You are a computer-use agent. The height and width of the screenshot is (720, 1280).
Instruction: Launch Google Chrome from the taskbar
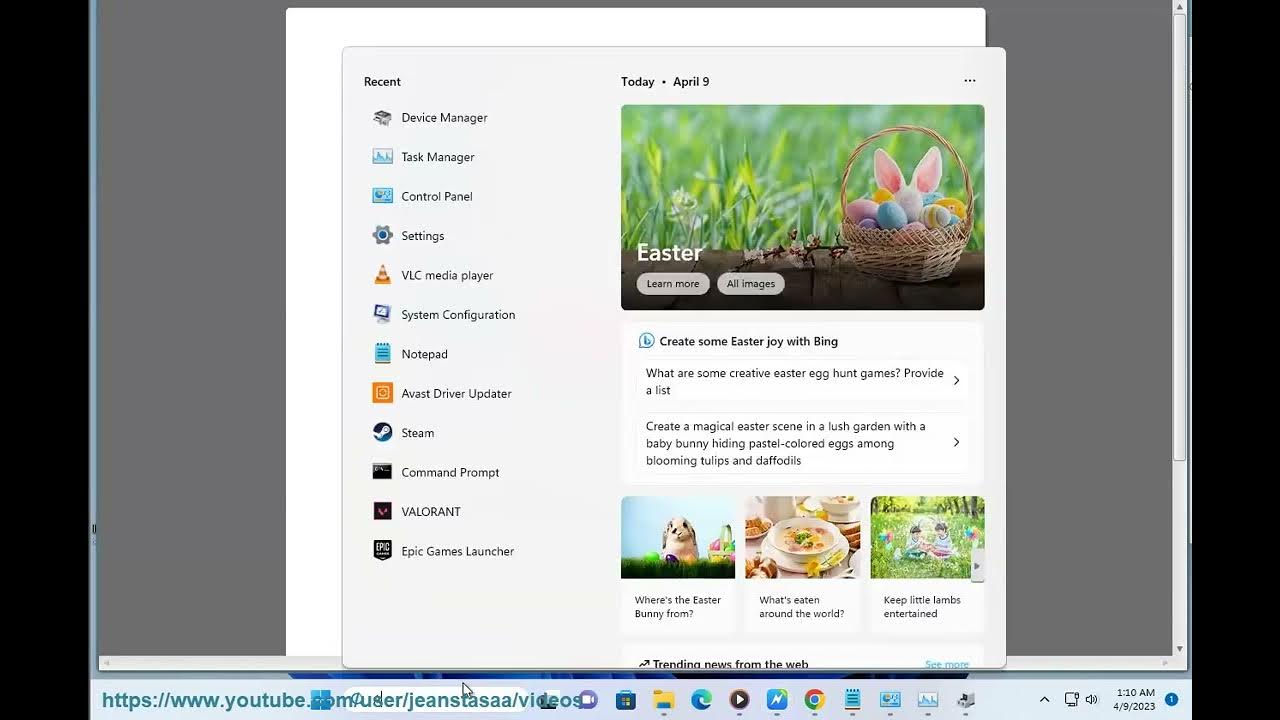coord(815,700)
